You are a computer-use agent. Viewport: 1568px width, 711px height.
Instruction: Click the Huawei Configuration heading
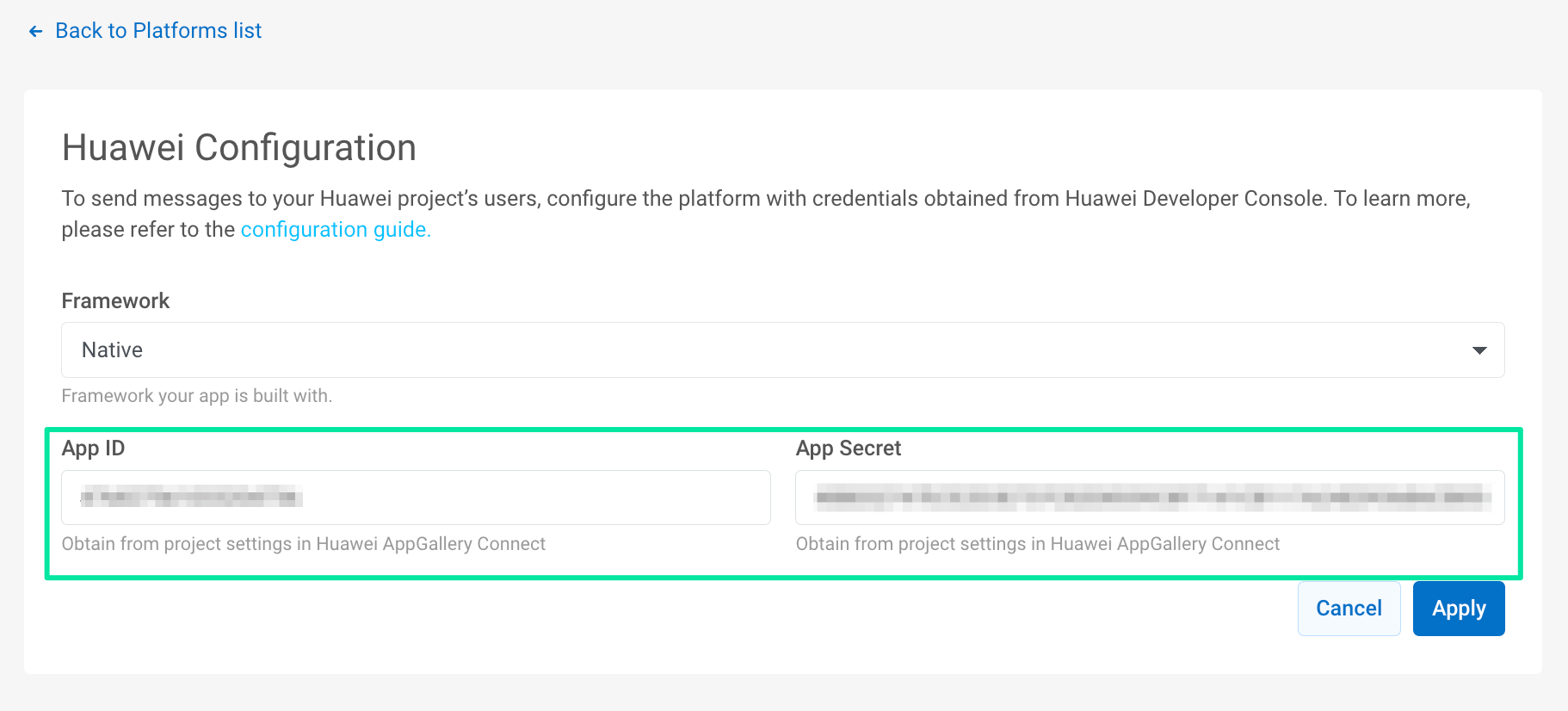[x=239, y=148]
